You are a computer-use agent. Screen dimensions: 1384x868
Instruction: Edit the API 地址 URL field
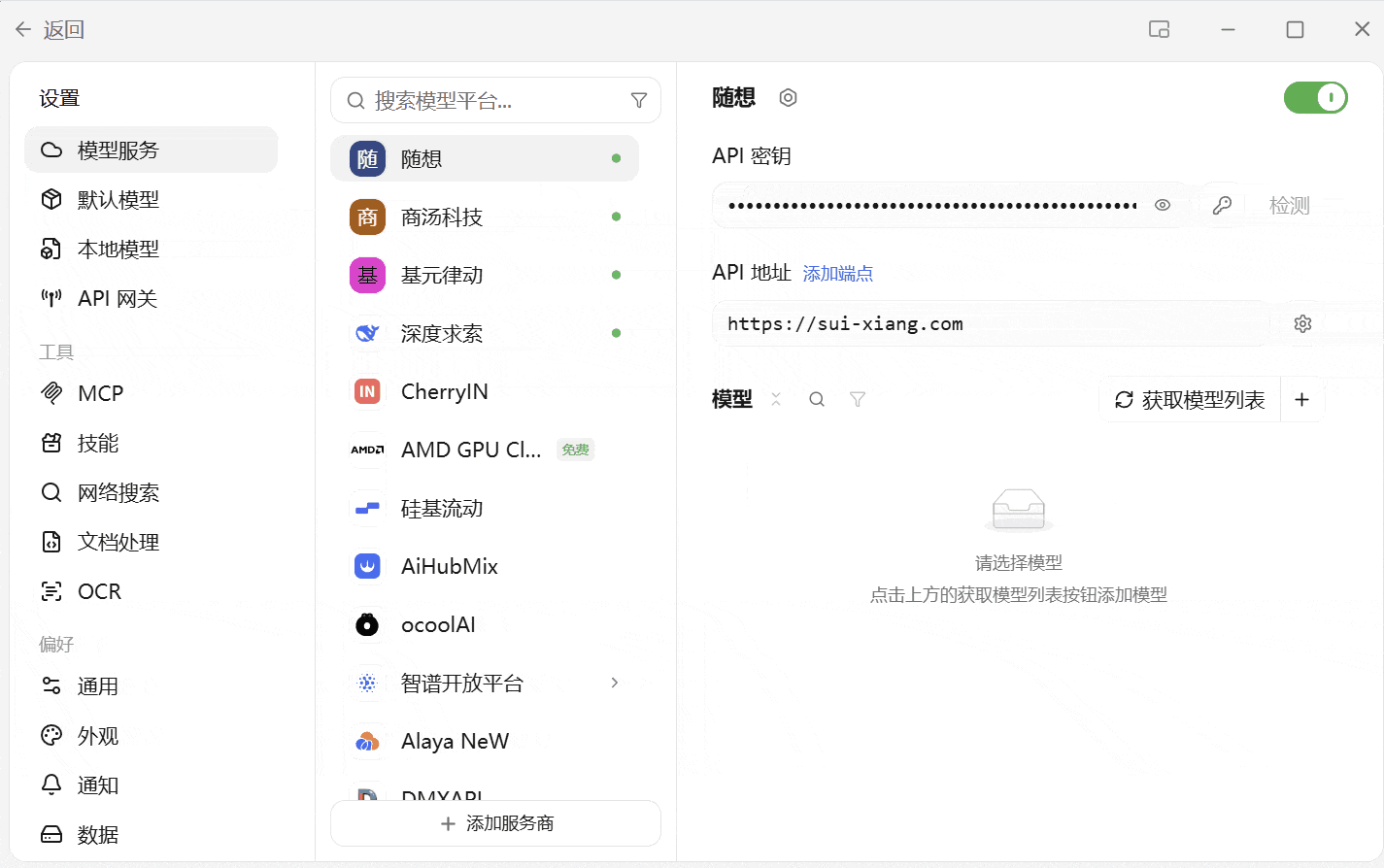pyautogui.click(x=991, y=323)
